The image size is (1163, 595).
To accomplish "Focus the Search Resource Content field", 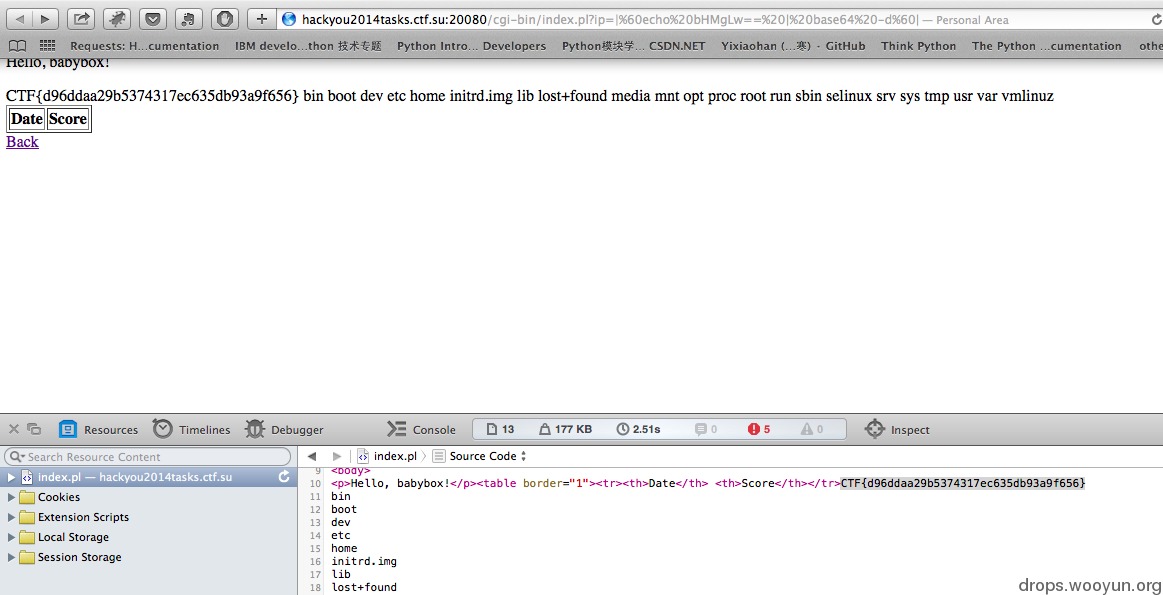I will (x=148, y=456).
